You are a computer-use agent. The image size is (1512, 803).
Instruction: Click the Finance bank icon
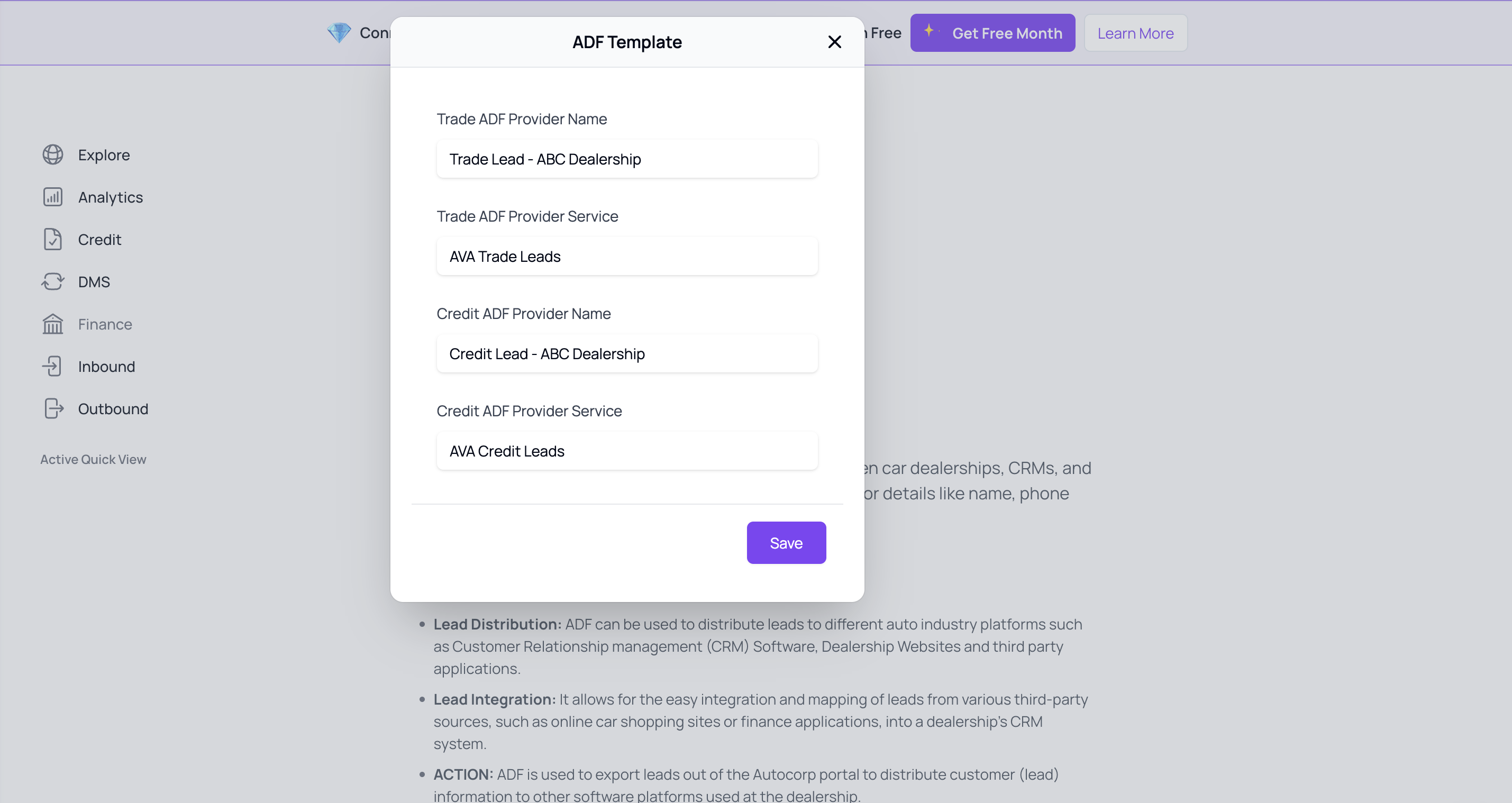(53, 324)
